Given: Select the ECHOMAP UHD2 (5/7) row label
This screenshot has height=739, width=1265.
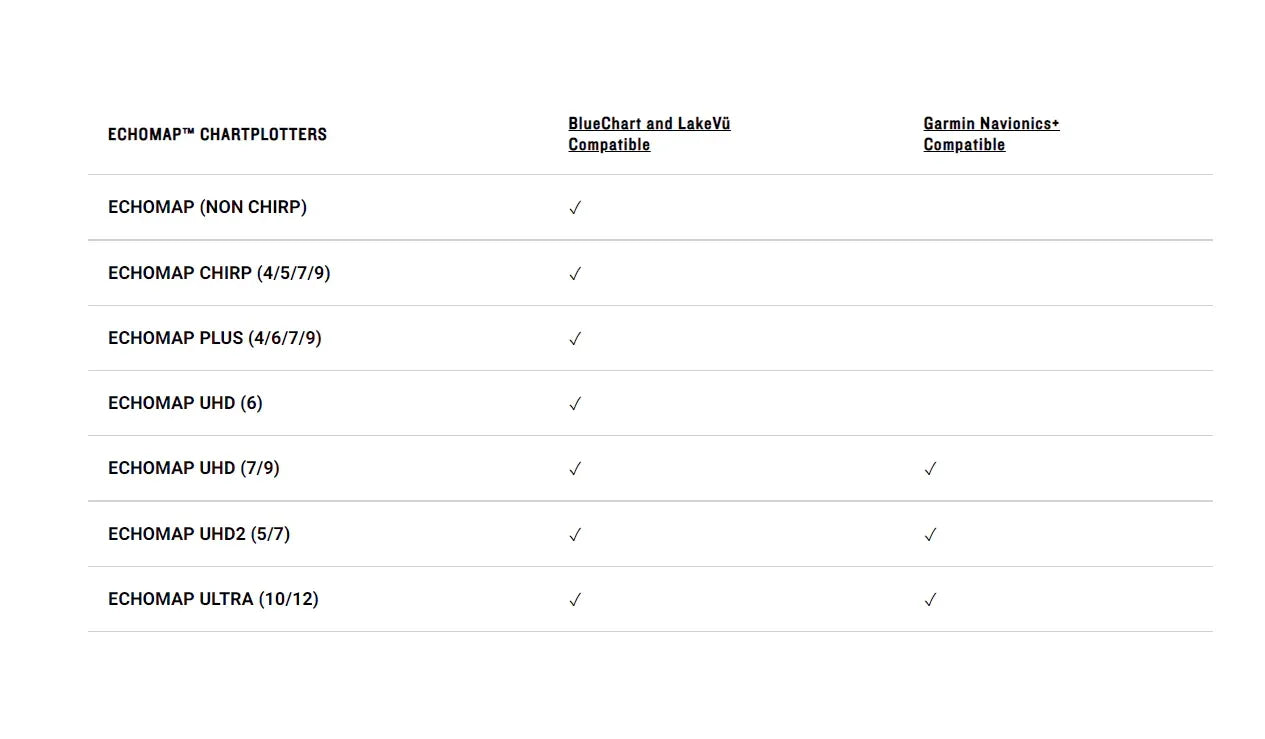Looking at the screenshot, I should pyautogui.click(x=199, y=534).
